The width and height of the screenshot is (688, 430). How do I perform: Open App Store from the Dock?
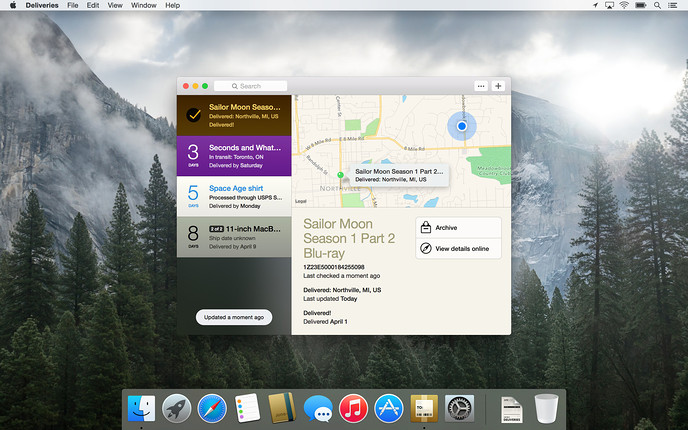coord(389,408)
